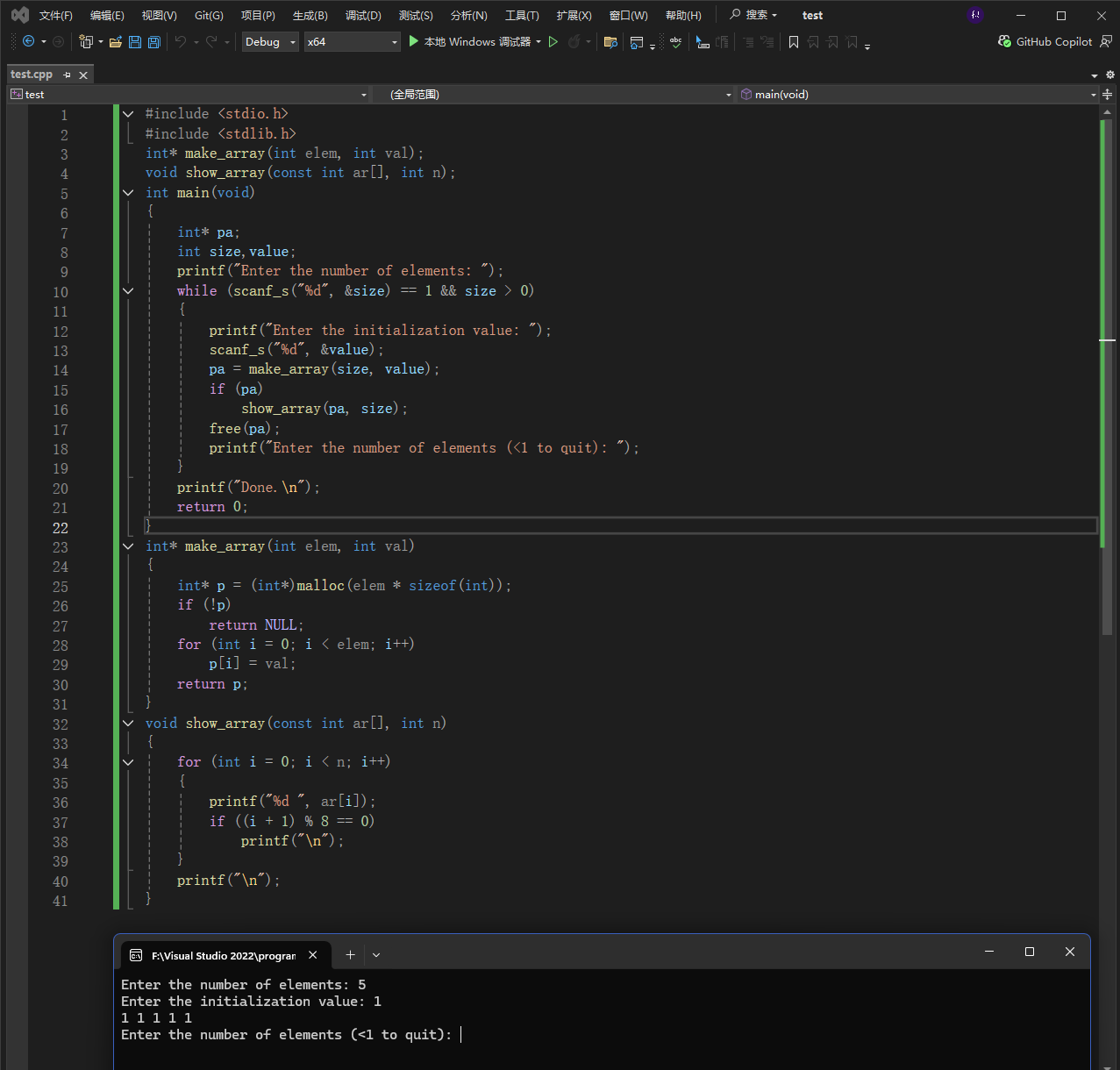This screenshot has width=1120, height=1070.
Task: Save test.cpp with the single disk icon
Action: point(135,41)
